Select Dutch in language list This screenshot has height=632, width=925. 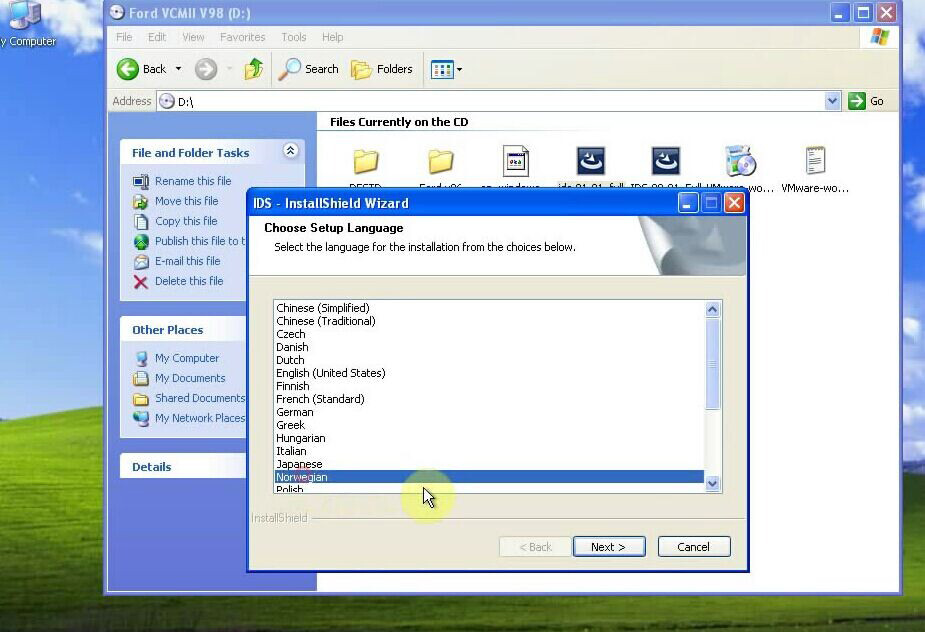click(490, 360)
